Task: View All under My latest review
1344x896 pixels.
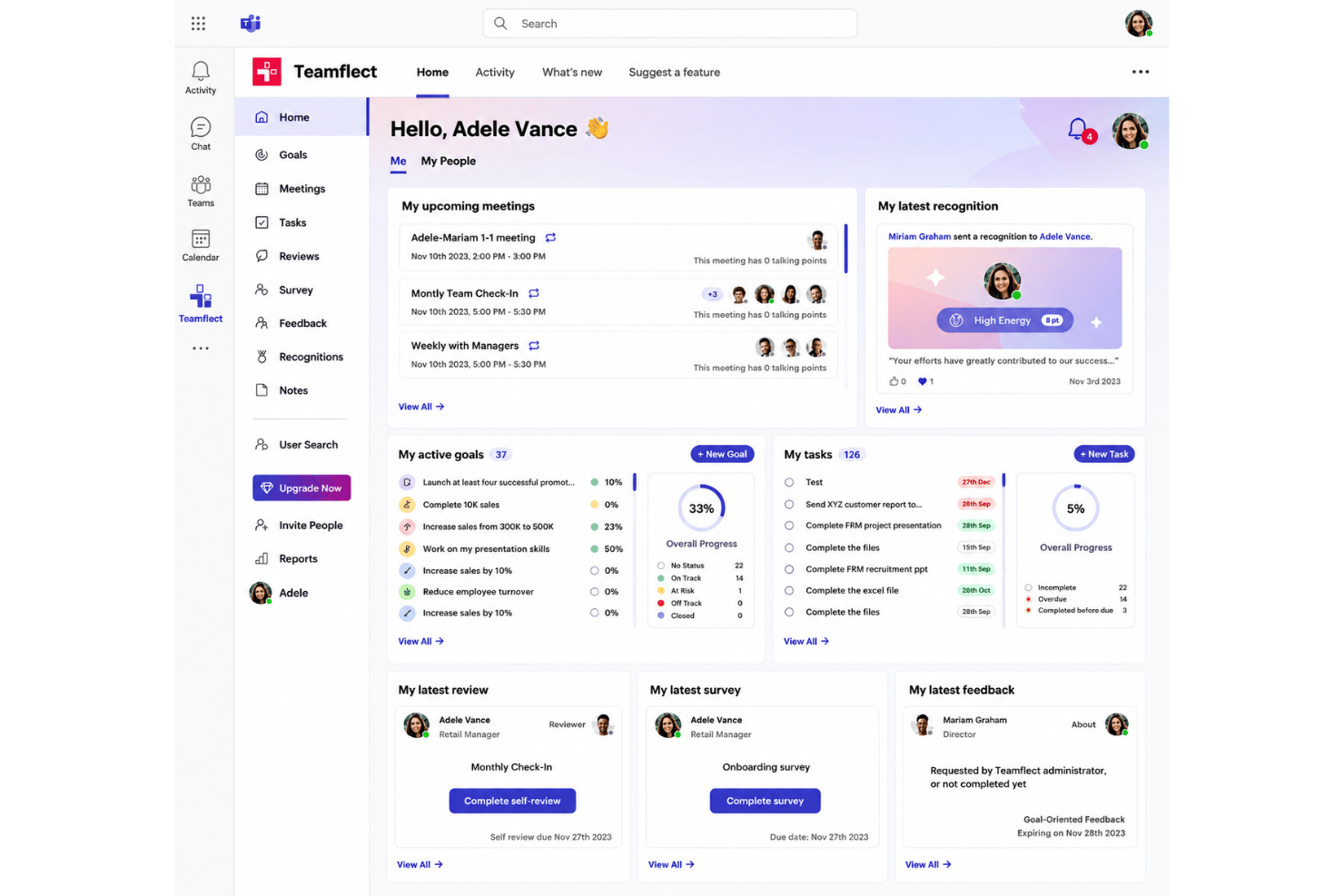Action: (x=420, y=864)
